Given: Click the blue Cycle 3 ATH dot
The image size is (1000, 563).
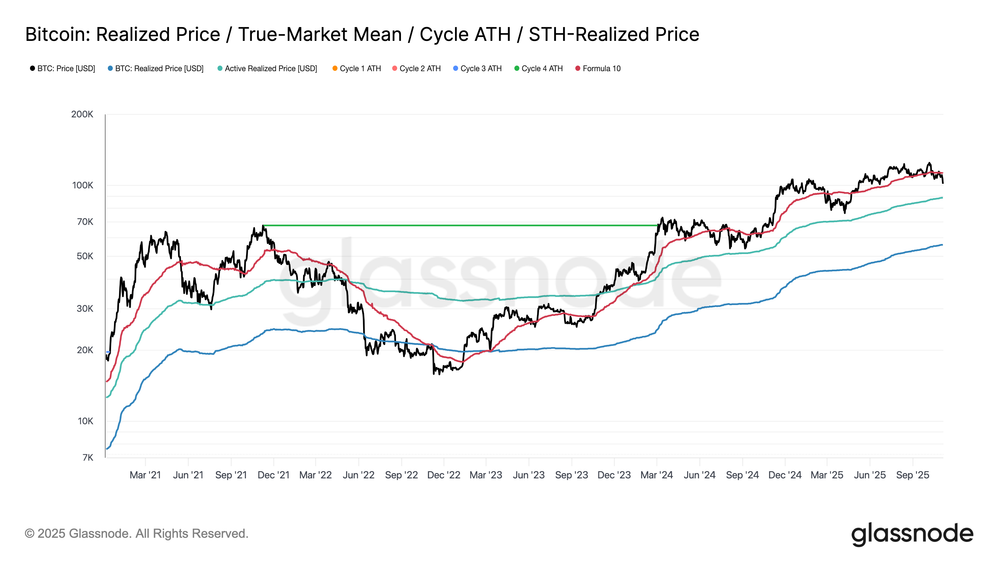Looking at the screenshot, I should tap(455, 69).
